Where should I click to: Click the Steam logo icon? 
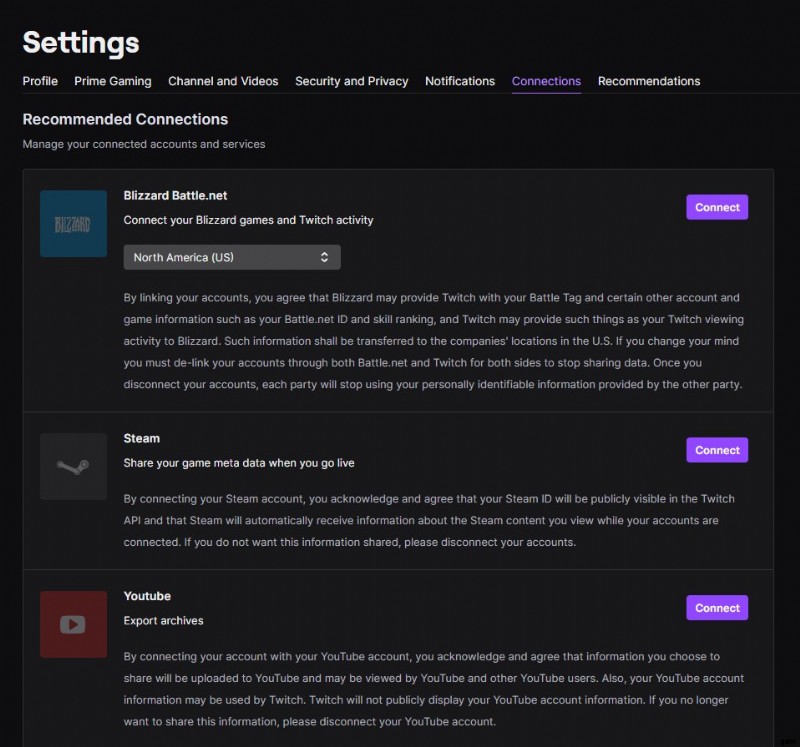(x=73, y=466)
